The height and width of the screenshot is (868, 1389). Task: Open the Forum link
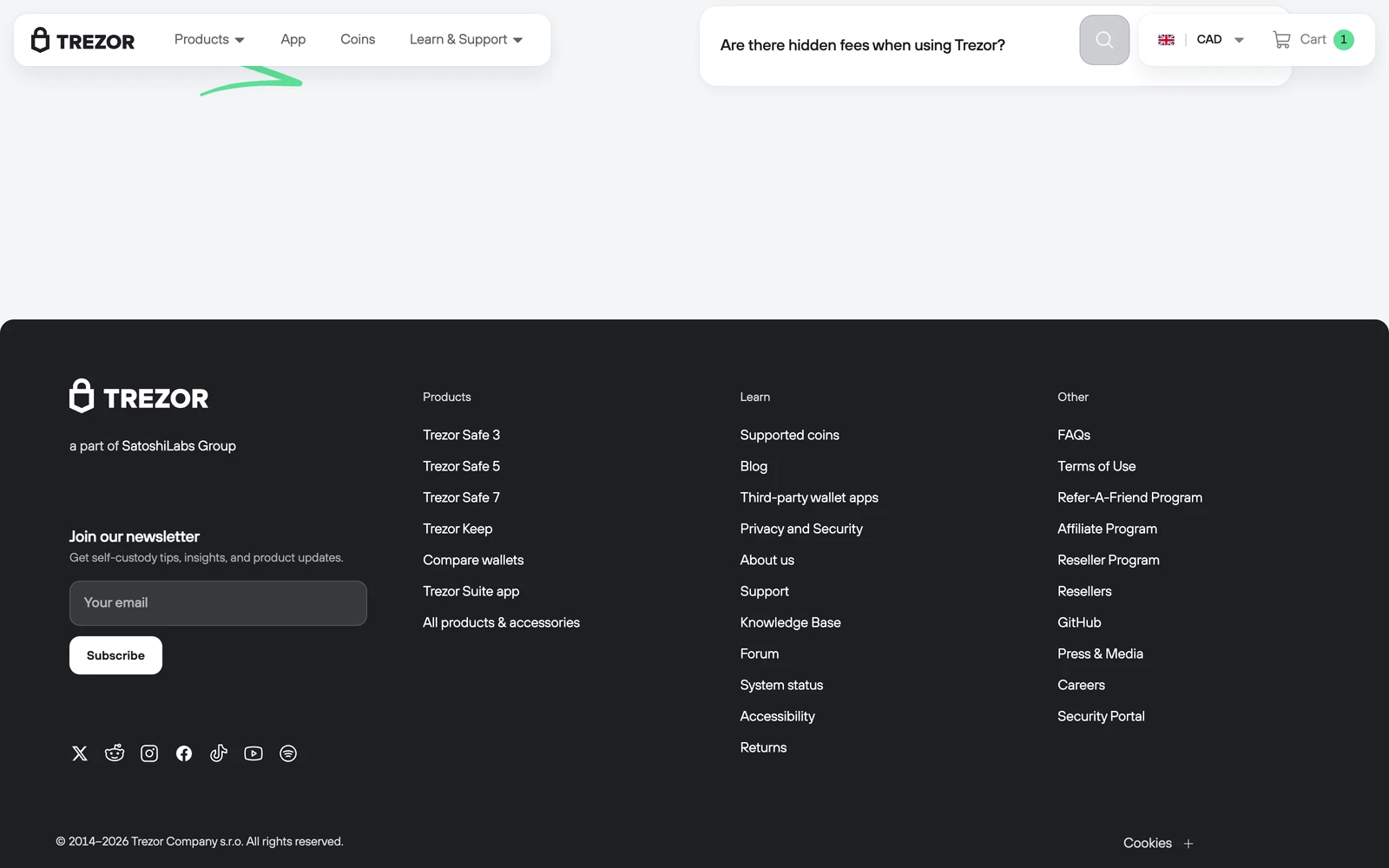(x=760, y=654)
